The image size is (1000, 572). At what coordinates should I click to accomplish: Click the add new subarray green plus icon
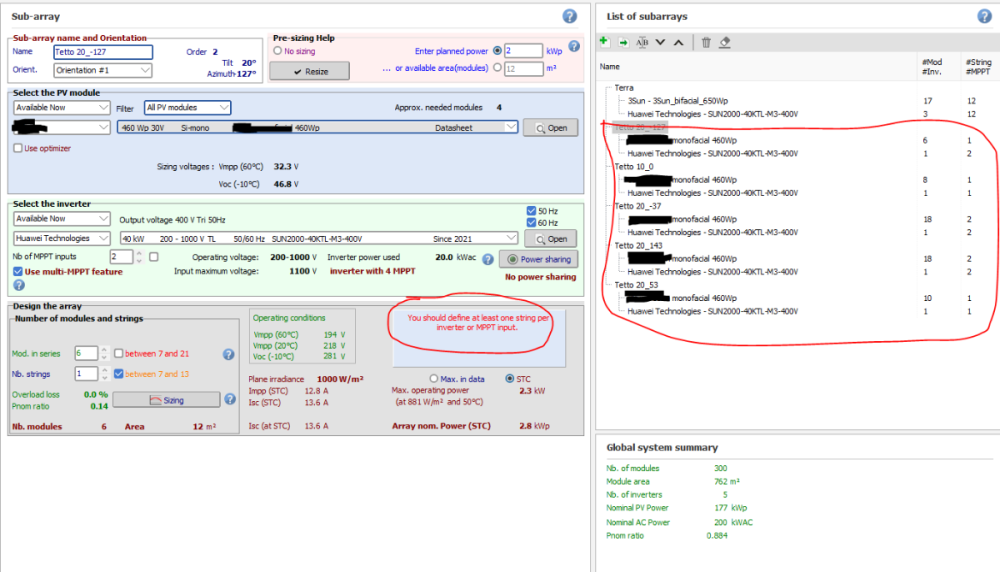coord(604,42)
